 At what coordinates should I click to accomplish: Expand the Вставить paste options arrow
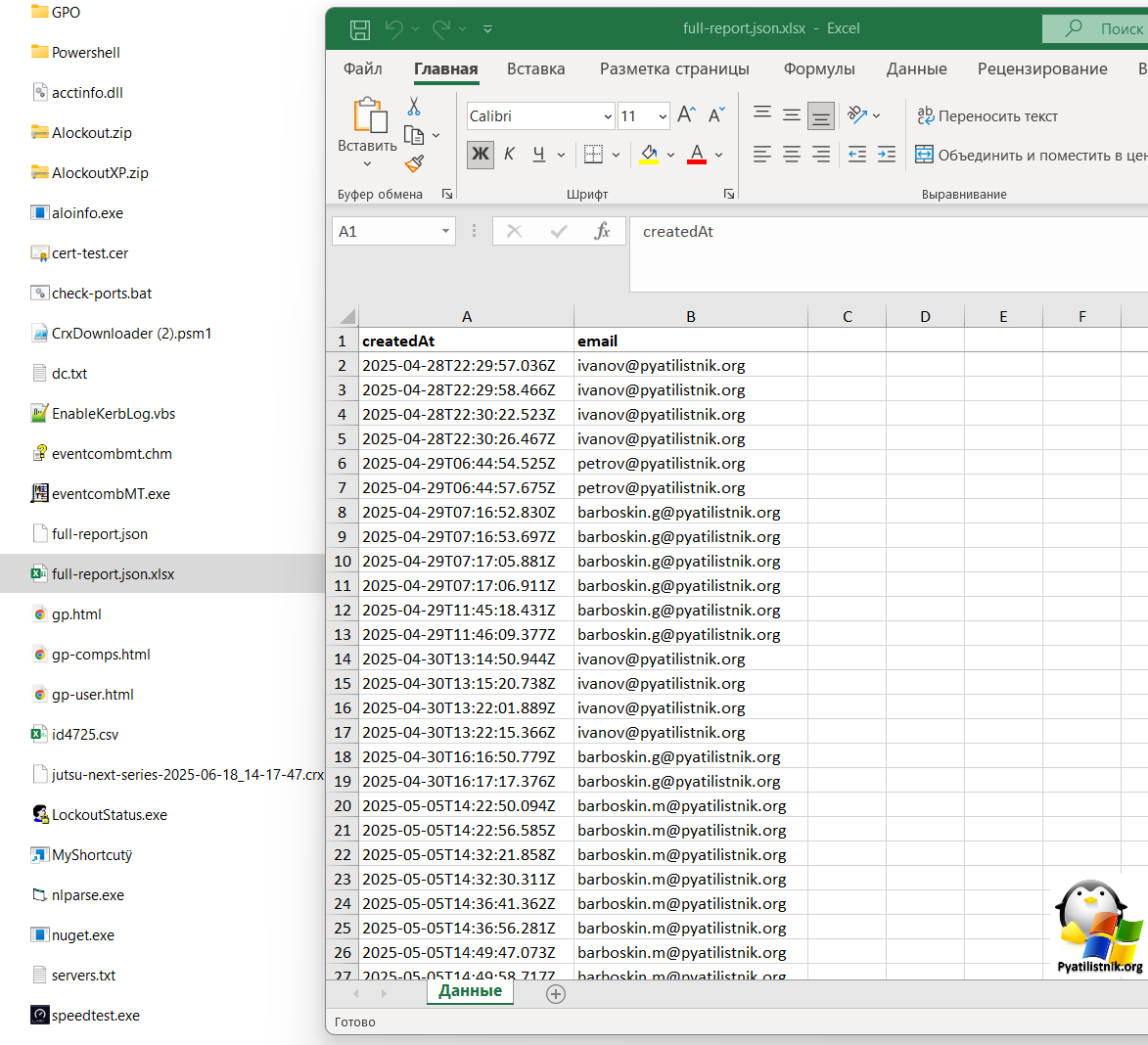click(368, 164)
